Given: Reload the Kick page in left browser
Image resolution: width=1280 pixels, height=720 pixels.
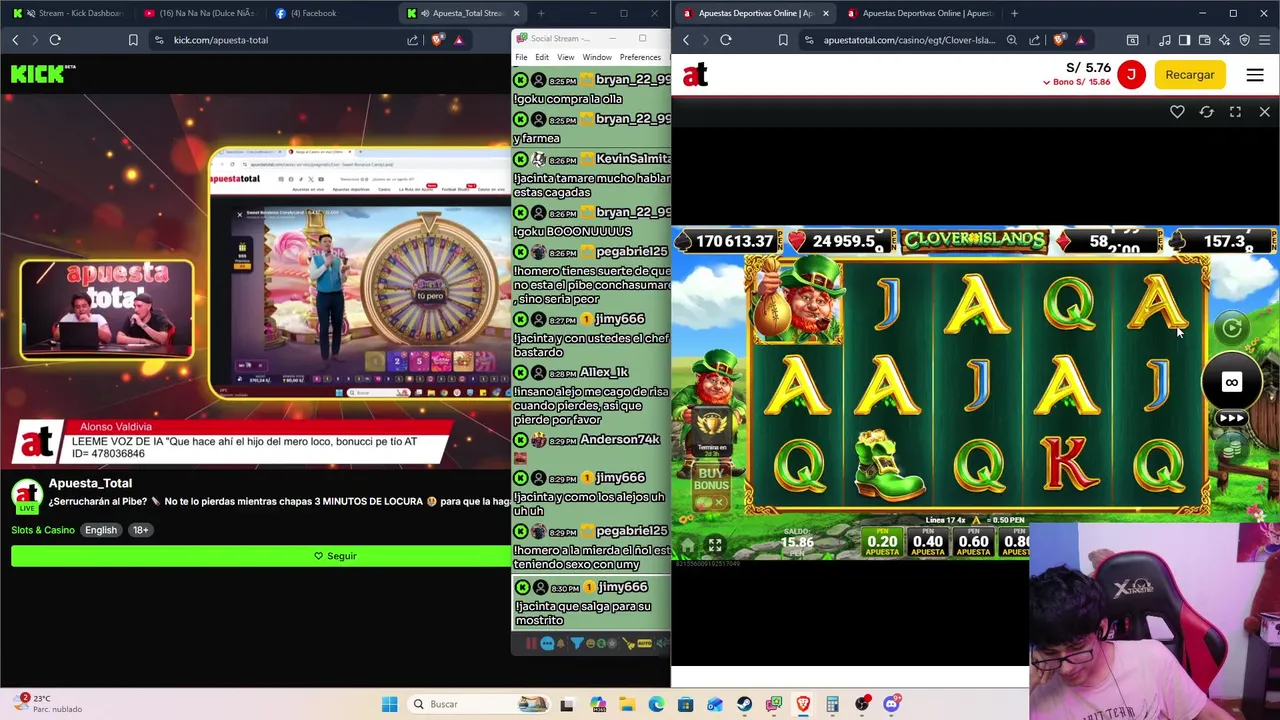Looking at the screenshot, I should (x=55, y=40).
